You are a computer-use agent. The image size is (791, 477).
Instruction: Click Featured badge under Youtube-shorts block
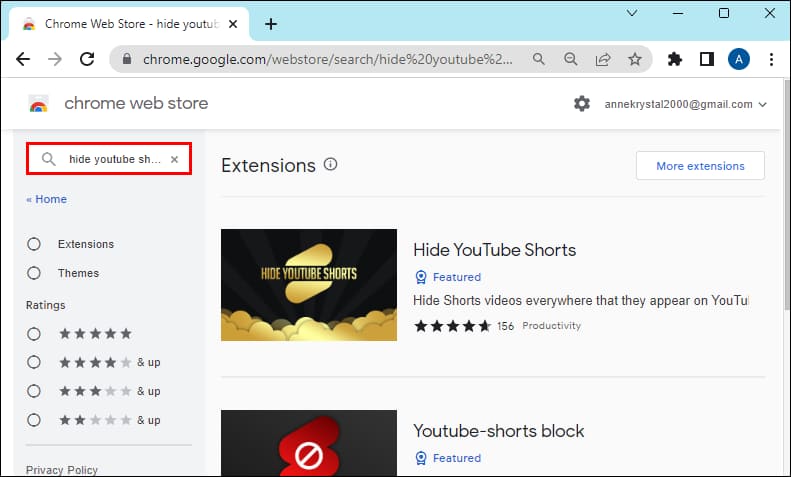point(448,458)
